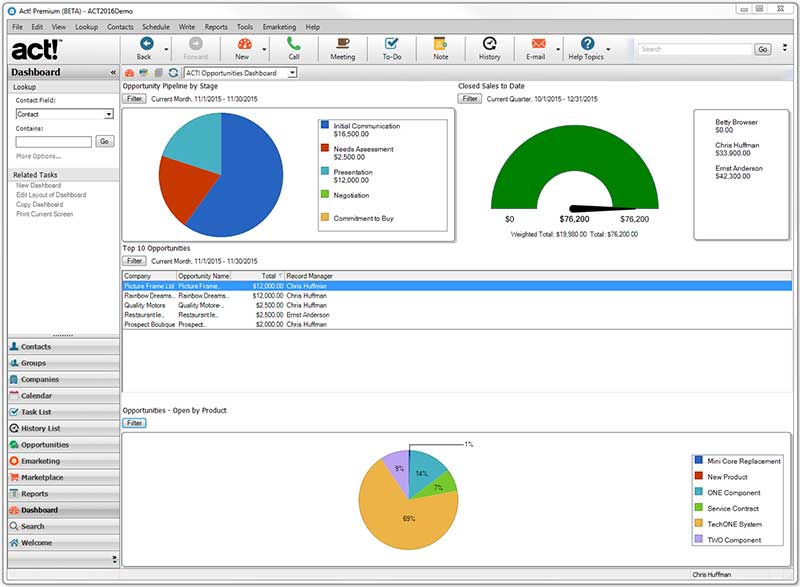800x587 pixels.
Task: Expand toolbar overflow options beside search Go
Action: 785,48
